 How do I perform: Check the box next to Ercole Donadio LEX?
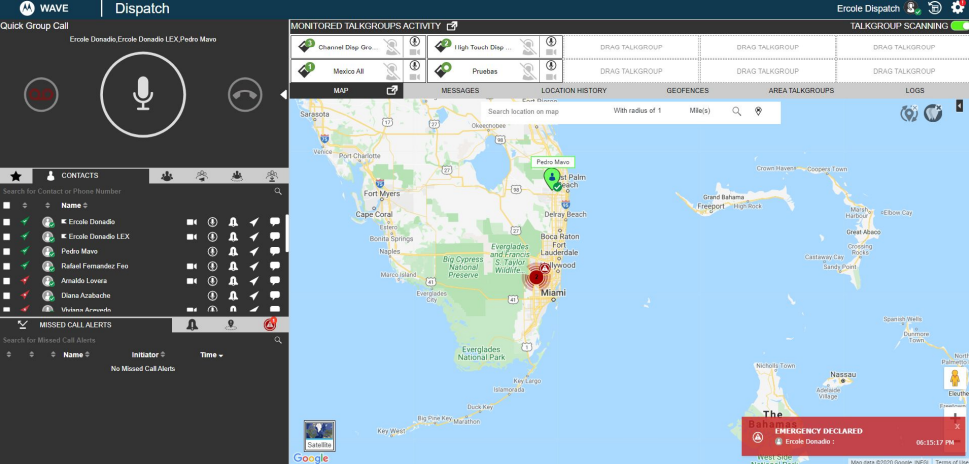point(6,236)
